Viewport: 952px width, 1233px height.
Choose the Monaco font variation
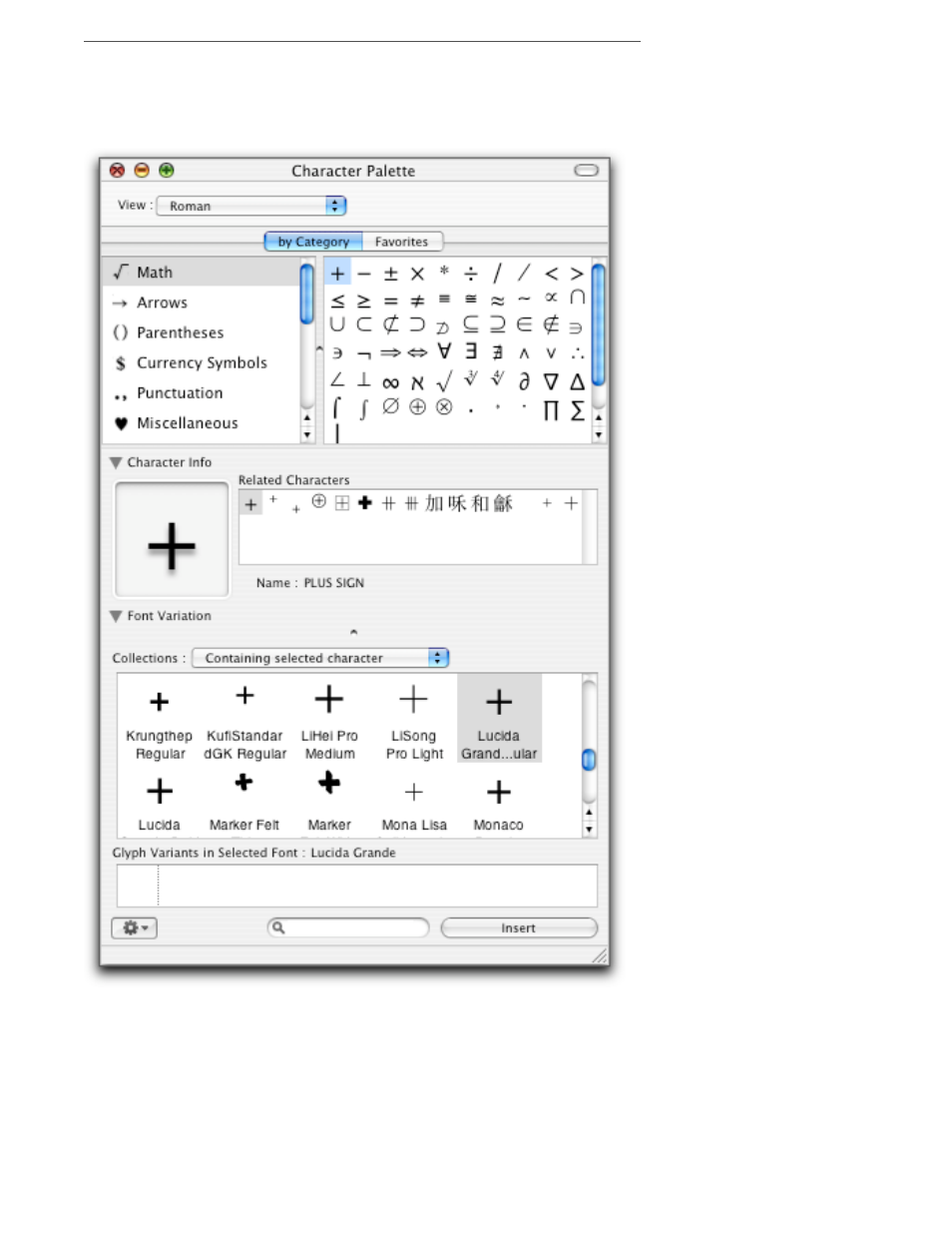coord(499,803)
